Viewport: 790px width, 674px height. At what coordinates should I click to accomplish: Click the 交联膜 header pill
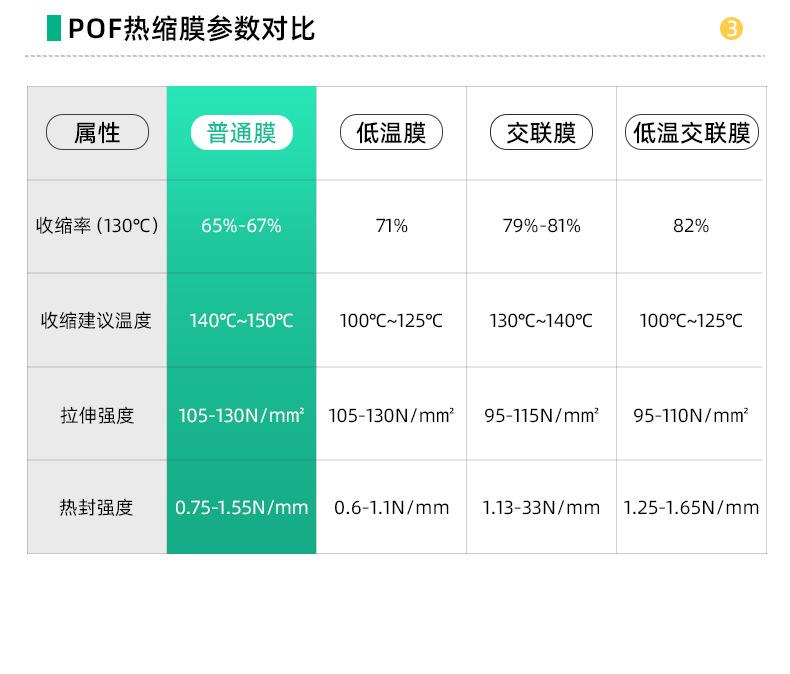[x=541, y=133]
